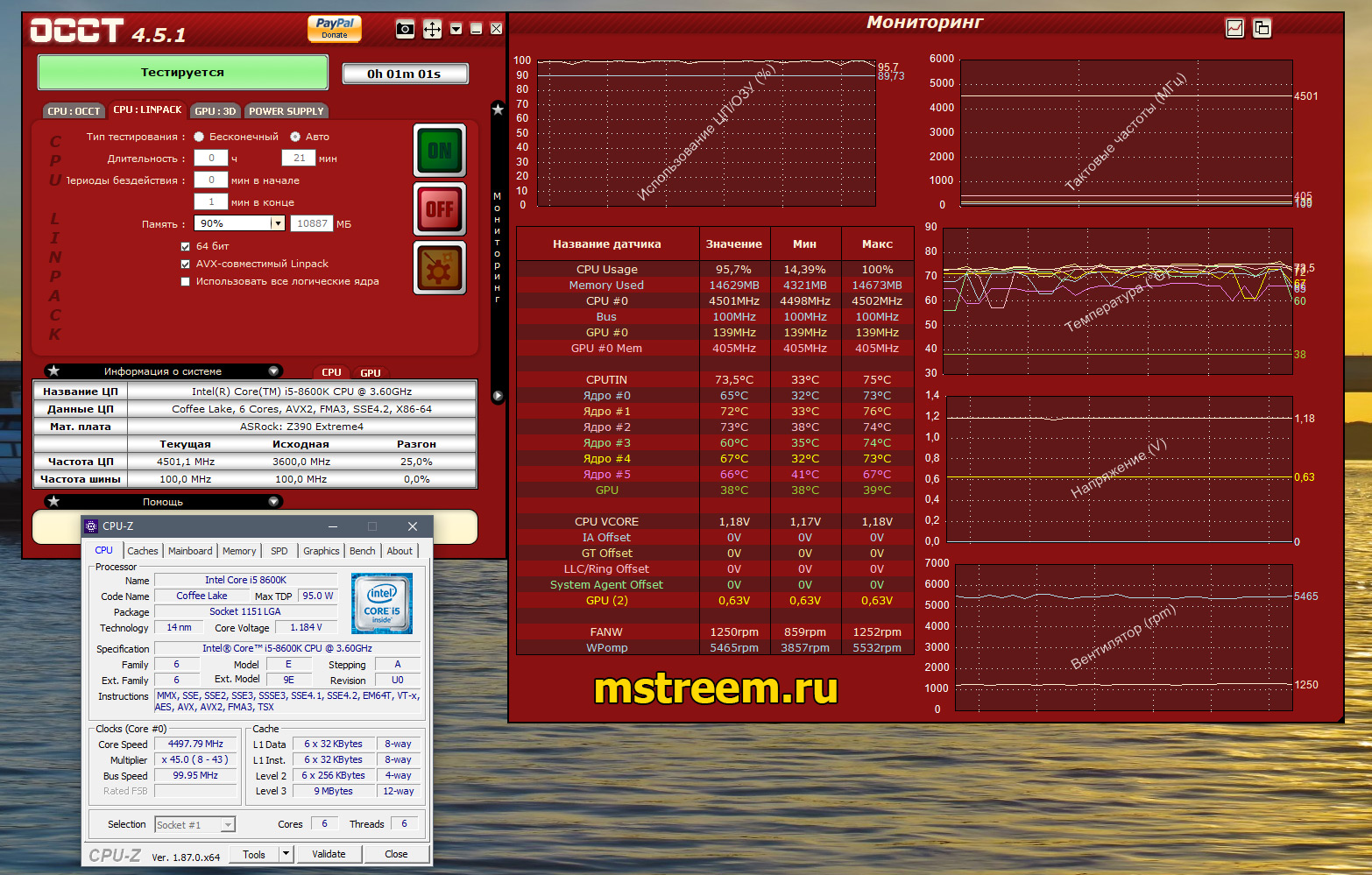Click CPU-Z title bar application icon
Screen dimensions: 1372x875
tap(91, 526)
